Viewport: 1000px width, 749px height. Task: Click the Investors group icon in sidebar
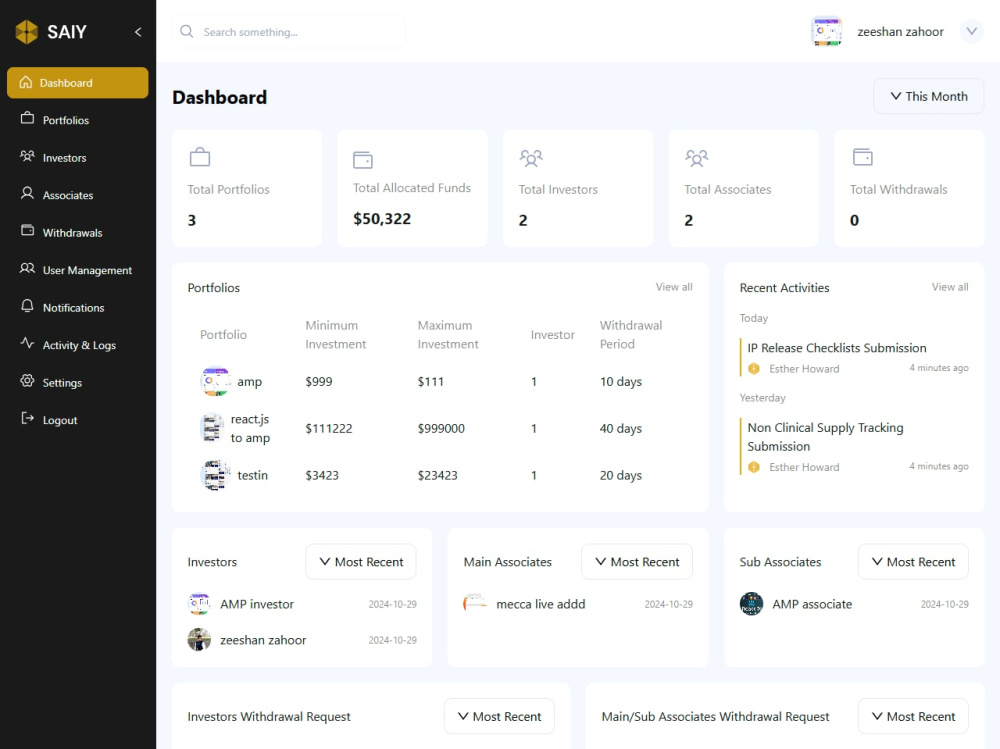pyautogui.click(x=27, y=156)
